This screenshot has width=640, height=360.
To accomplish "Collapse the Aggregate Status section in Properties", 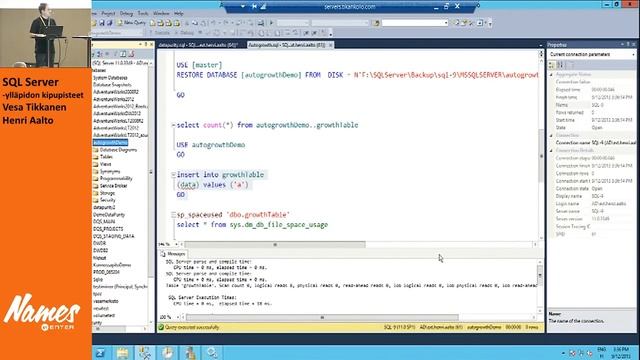I will [551, 75].
